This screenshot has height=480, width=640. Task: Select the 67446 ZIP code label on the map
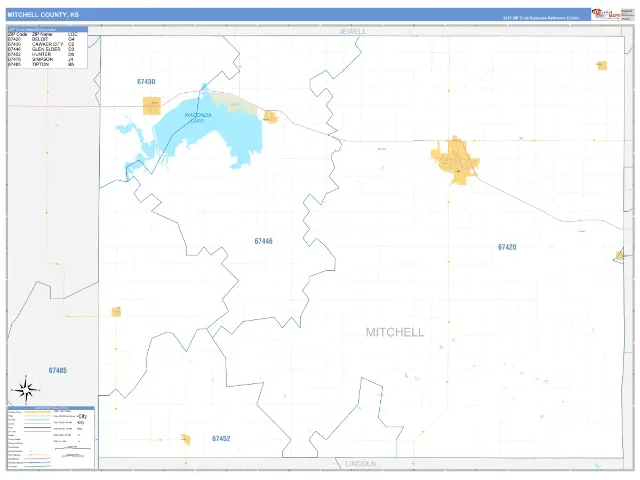pos(263,241)
